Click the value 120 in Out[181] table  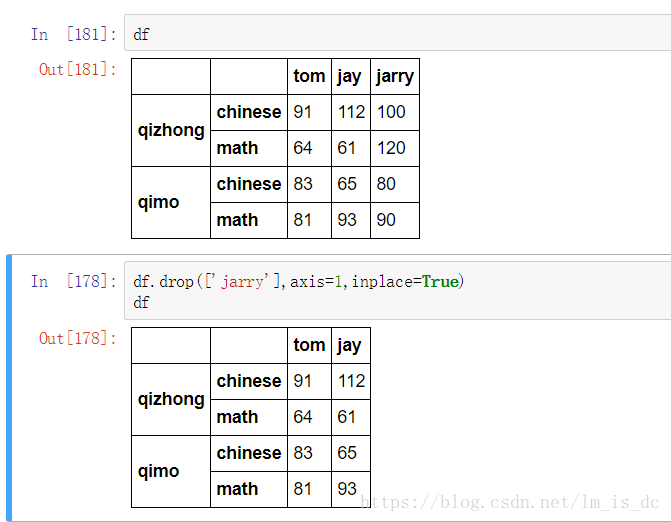click(395, 148)
